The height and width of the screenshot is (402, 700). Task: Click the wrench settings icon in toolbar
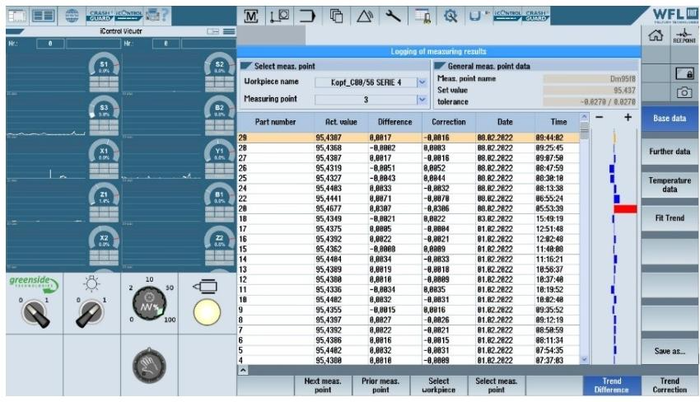(x=393, y=17)
